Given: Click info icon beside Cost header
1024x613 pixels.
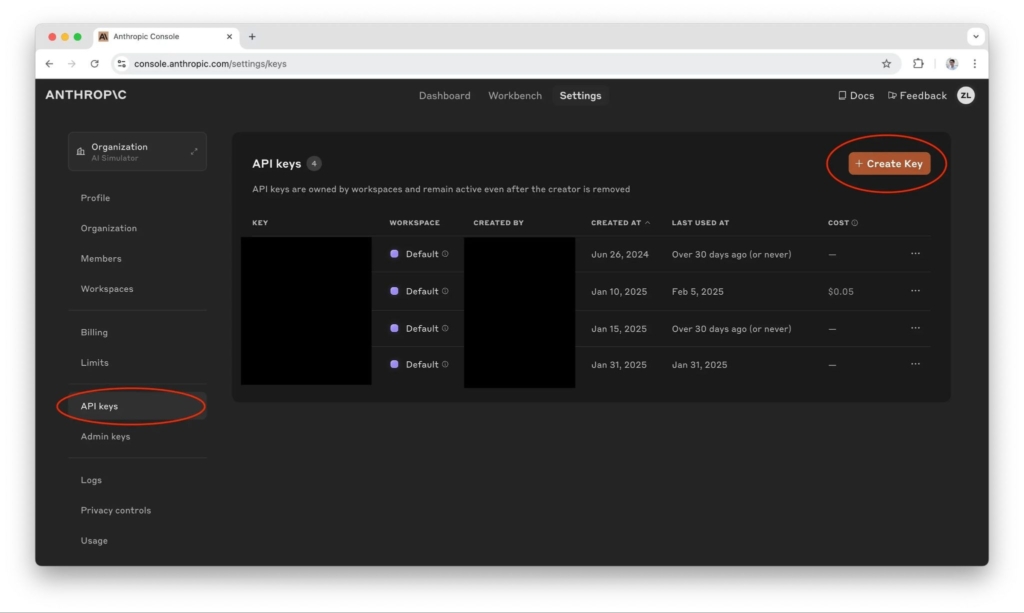Looking at the screenshot, I should (855, 223).
